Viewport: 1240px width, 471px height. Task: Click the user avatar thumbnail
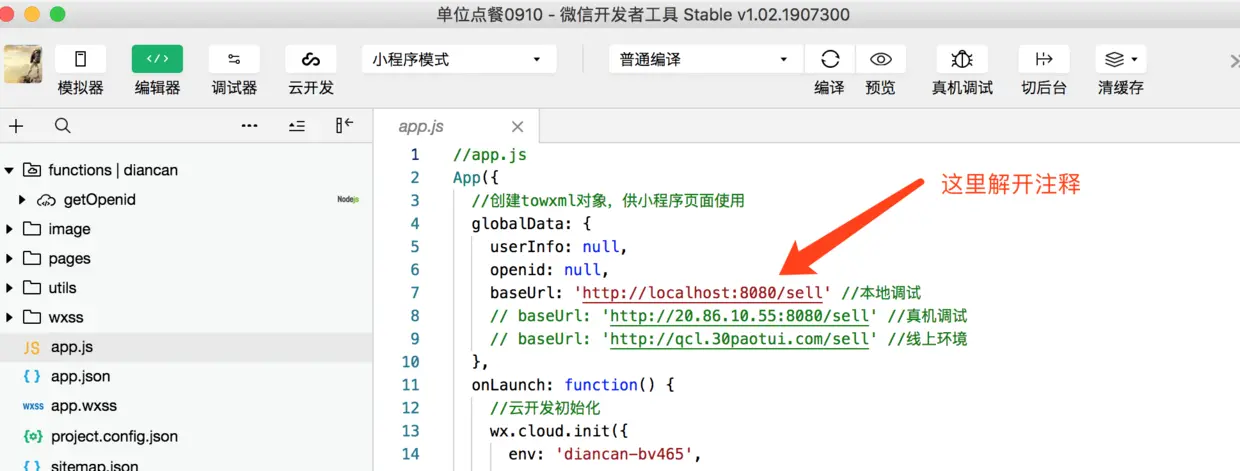point(23,64)
